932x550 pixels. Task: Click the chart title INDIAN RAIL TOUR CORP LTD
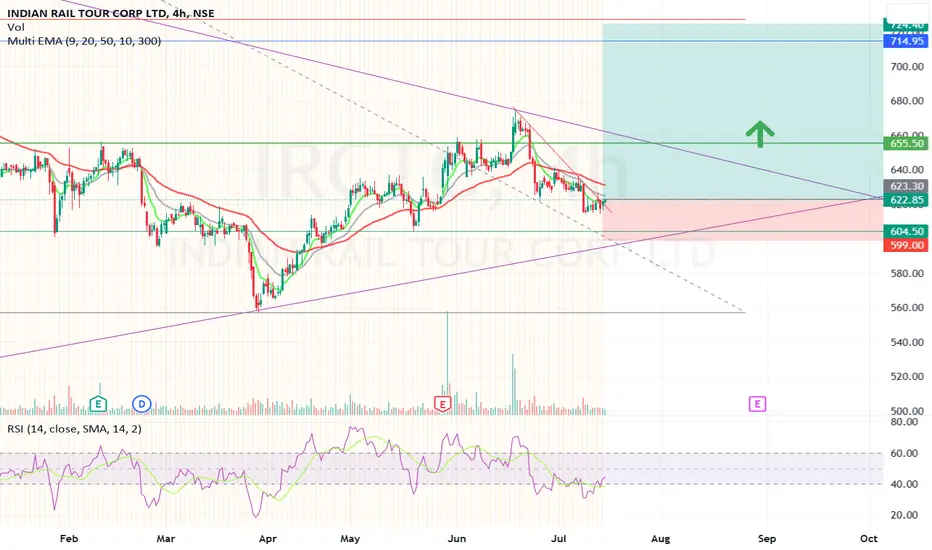click(86, 13)
